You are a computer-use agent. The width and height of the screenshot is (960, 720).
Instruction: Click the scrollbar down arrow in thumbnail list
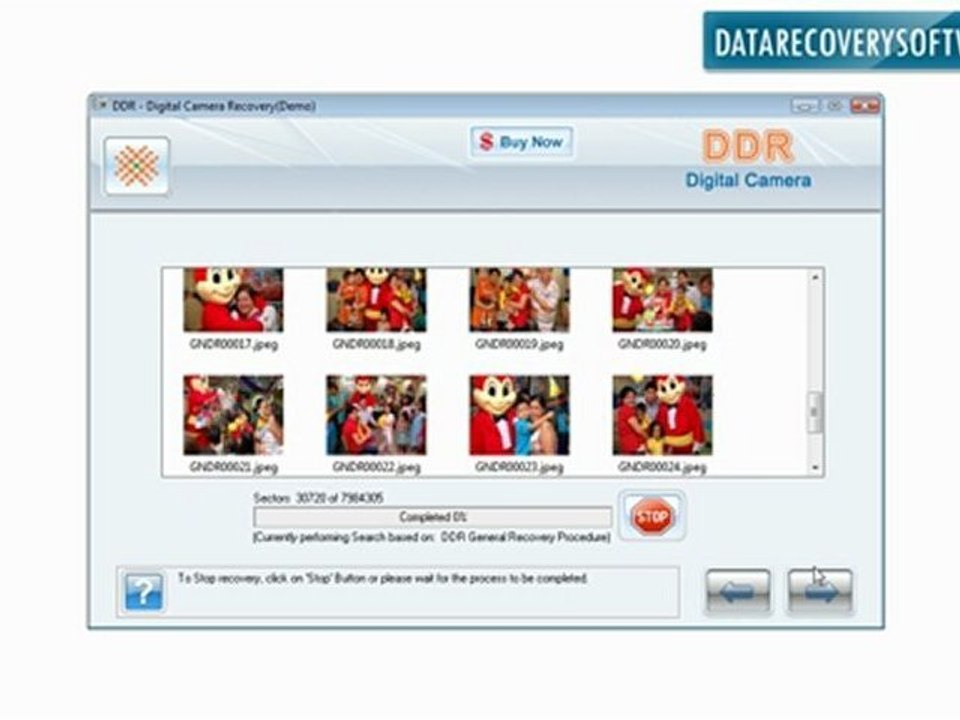coord(815,468)
